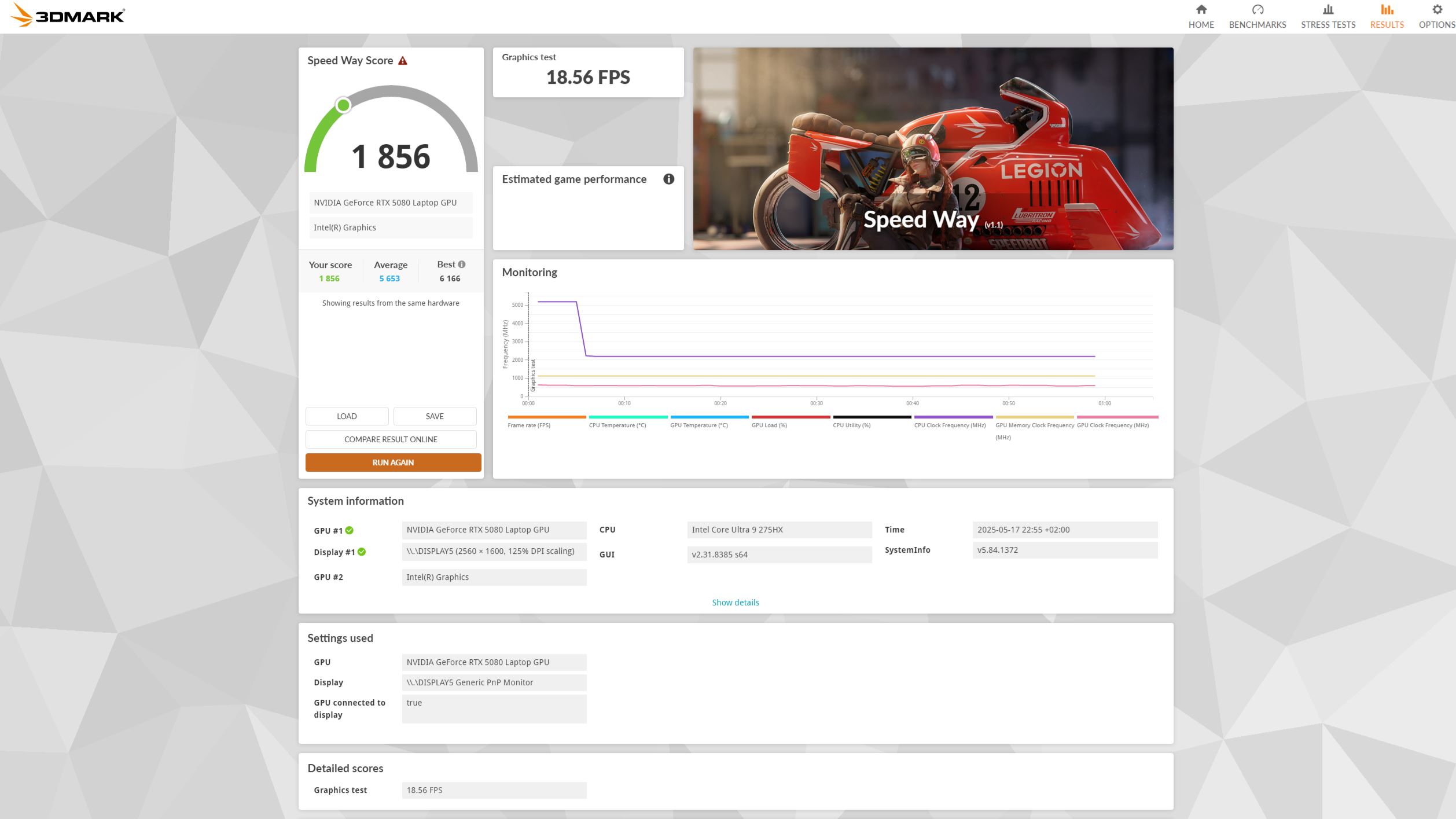Expand Show details link
The image size is (1456, 819).
point(736,603)
